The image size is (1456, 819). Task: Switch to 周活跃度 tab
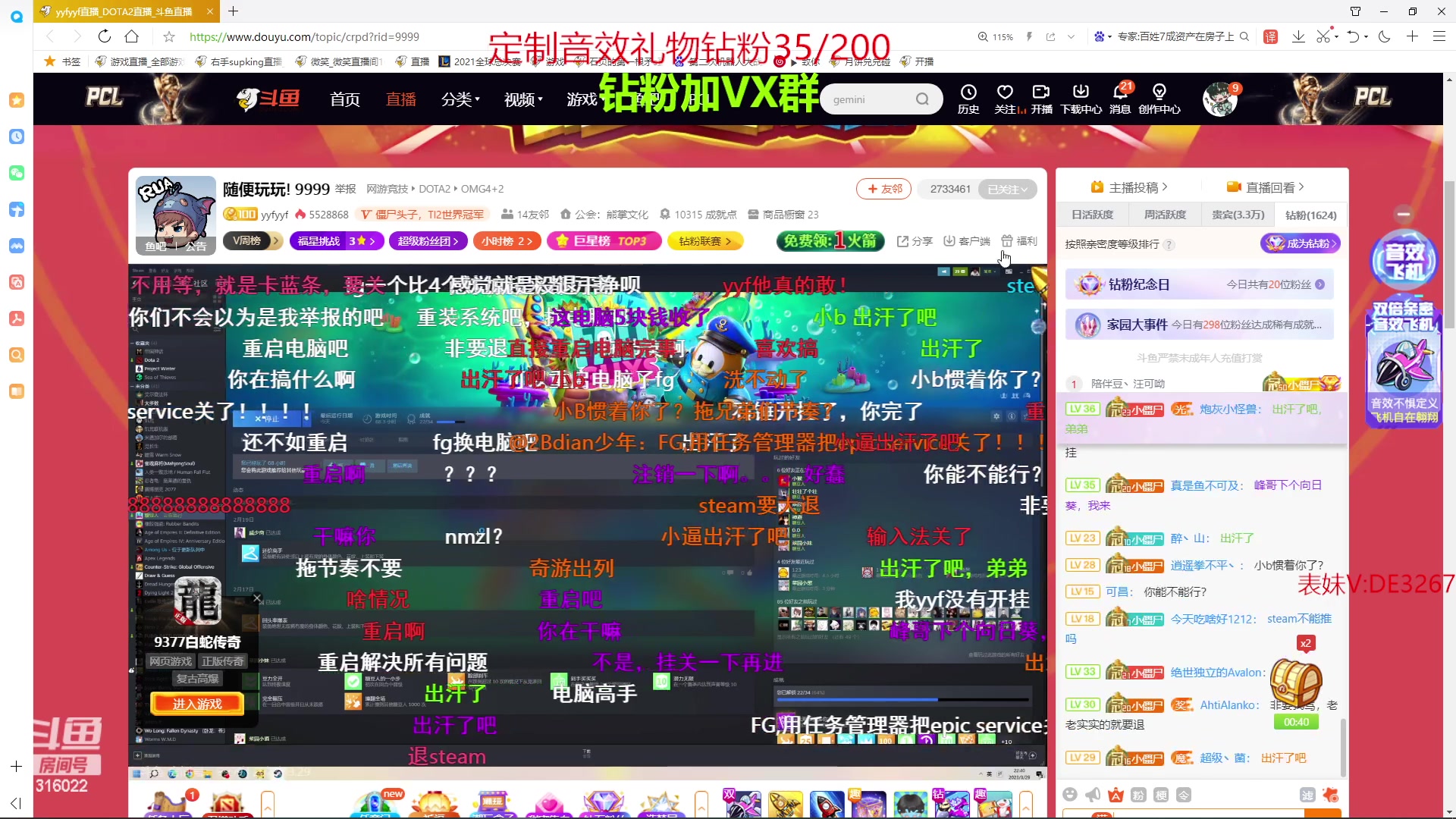tap(1165, 215)
